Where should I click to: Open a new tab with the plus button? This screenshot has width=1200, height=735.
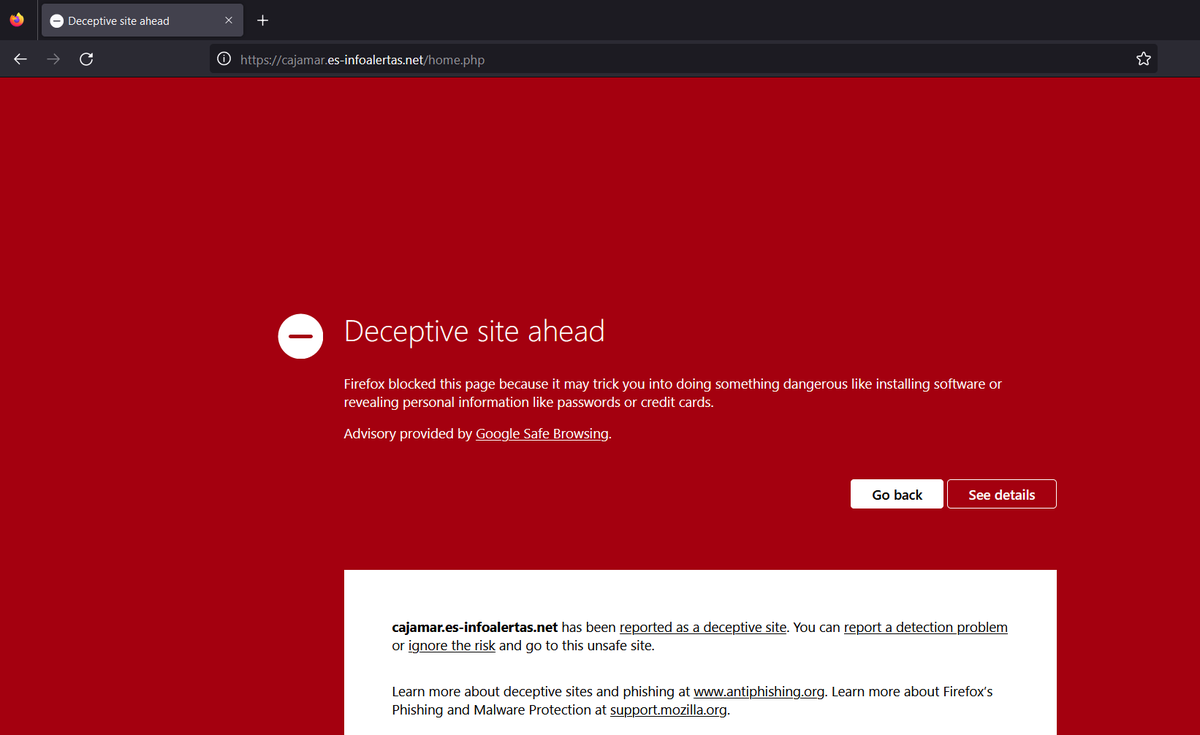tap(263, 20)
